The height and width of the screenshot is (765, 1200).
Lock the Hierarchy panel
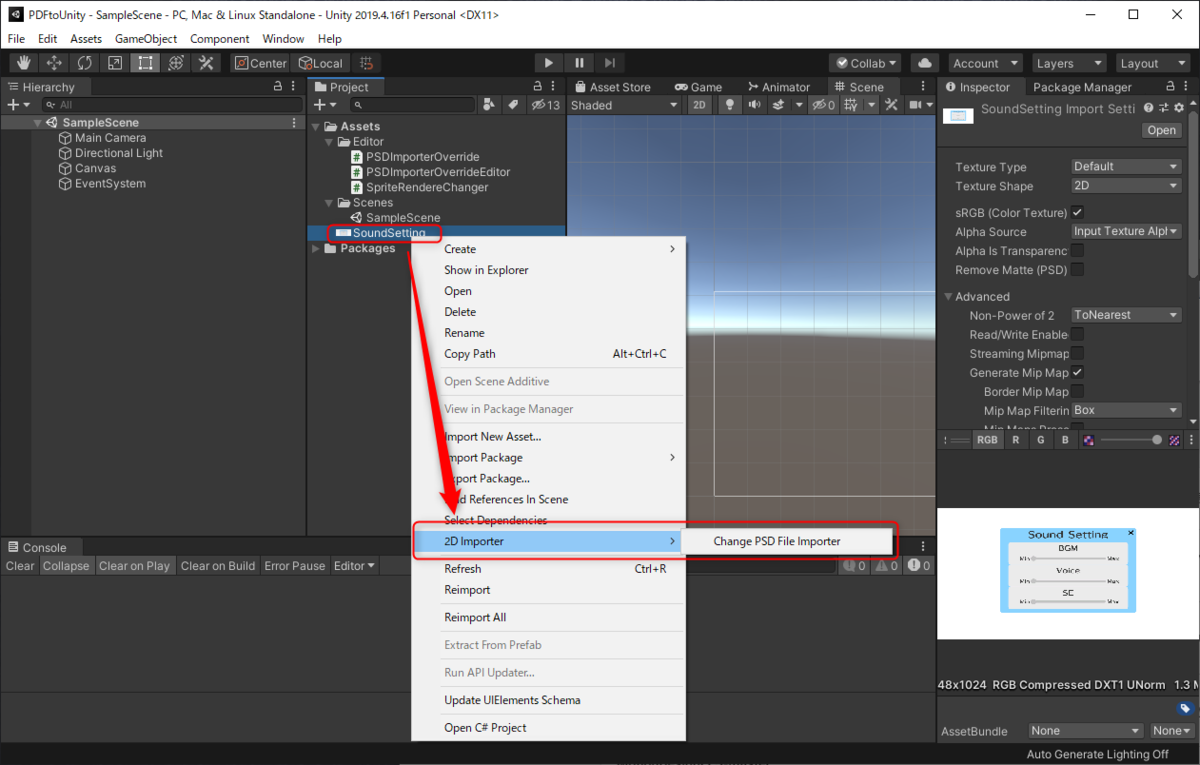pyautogui.click(x=278, y=87)
